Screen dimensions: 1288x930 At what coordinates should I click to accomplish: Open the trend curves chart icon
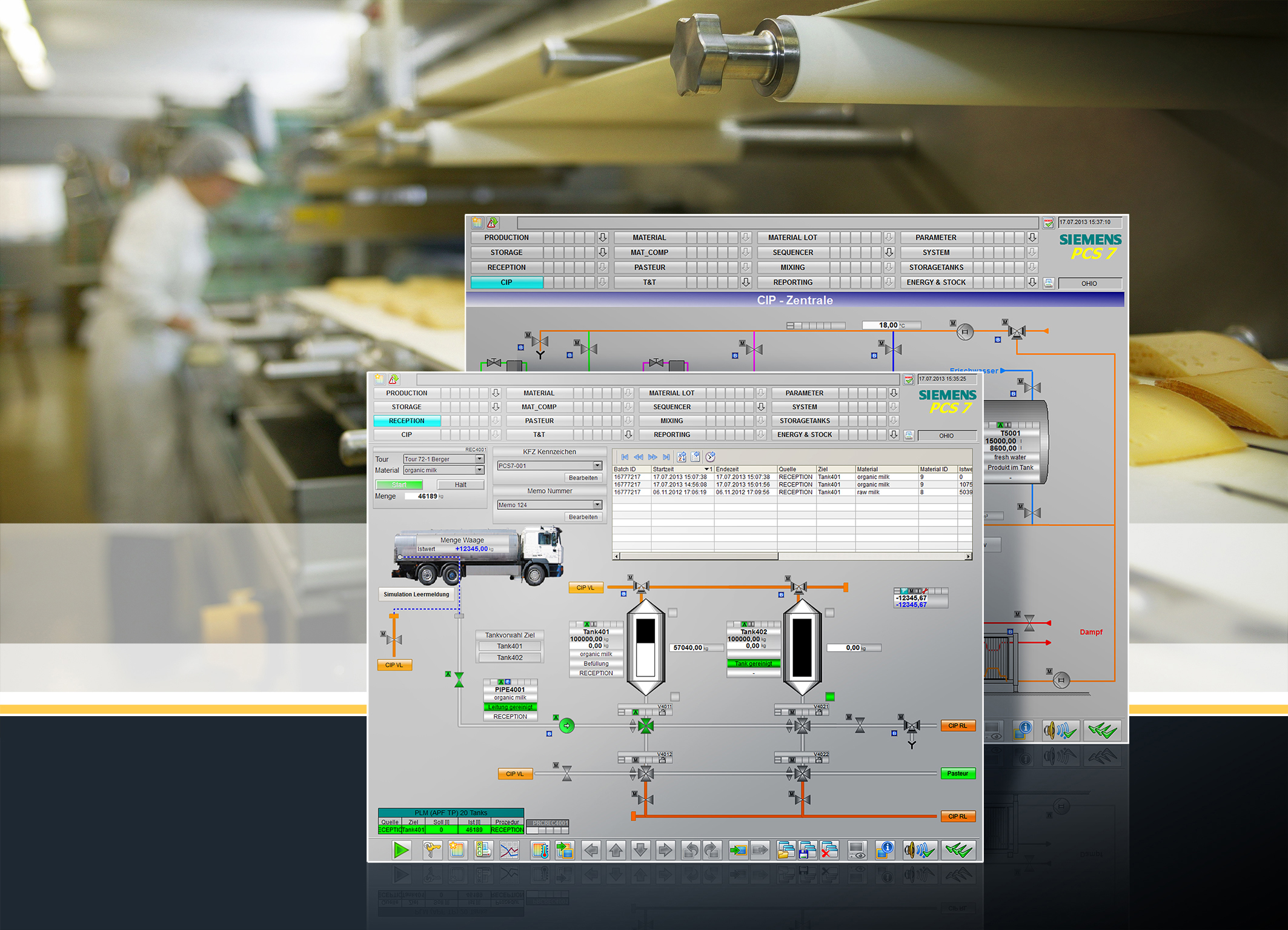tap(510, 849)
